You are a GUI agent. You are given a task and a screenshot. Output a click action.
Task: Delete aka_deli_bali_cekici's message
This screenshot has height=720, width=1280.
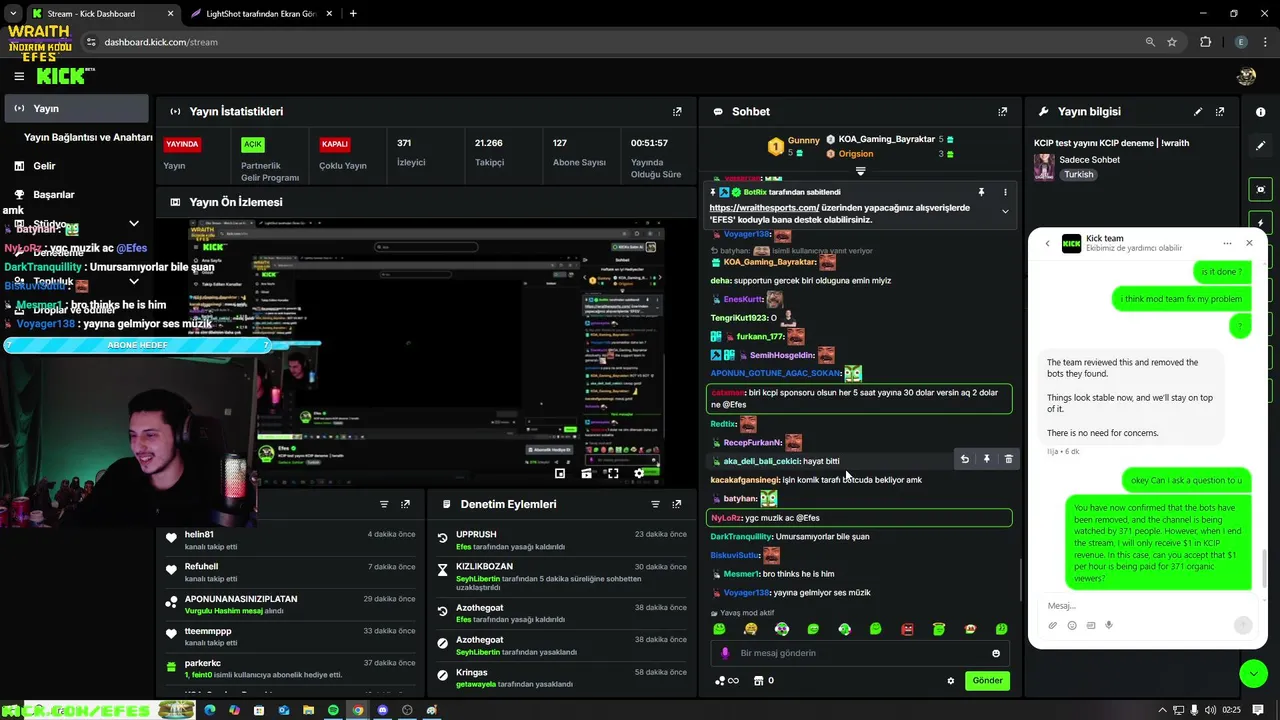point(1008,459)
